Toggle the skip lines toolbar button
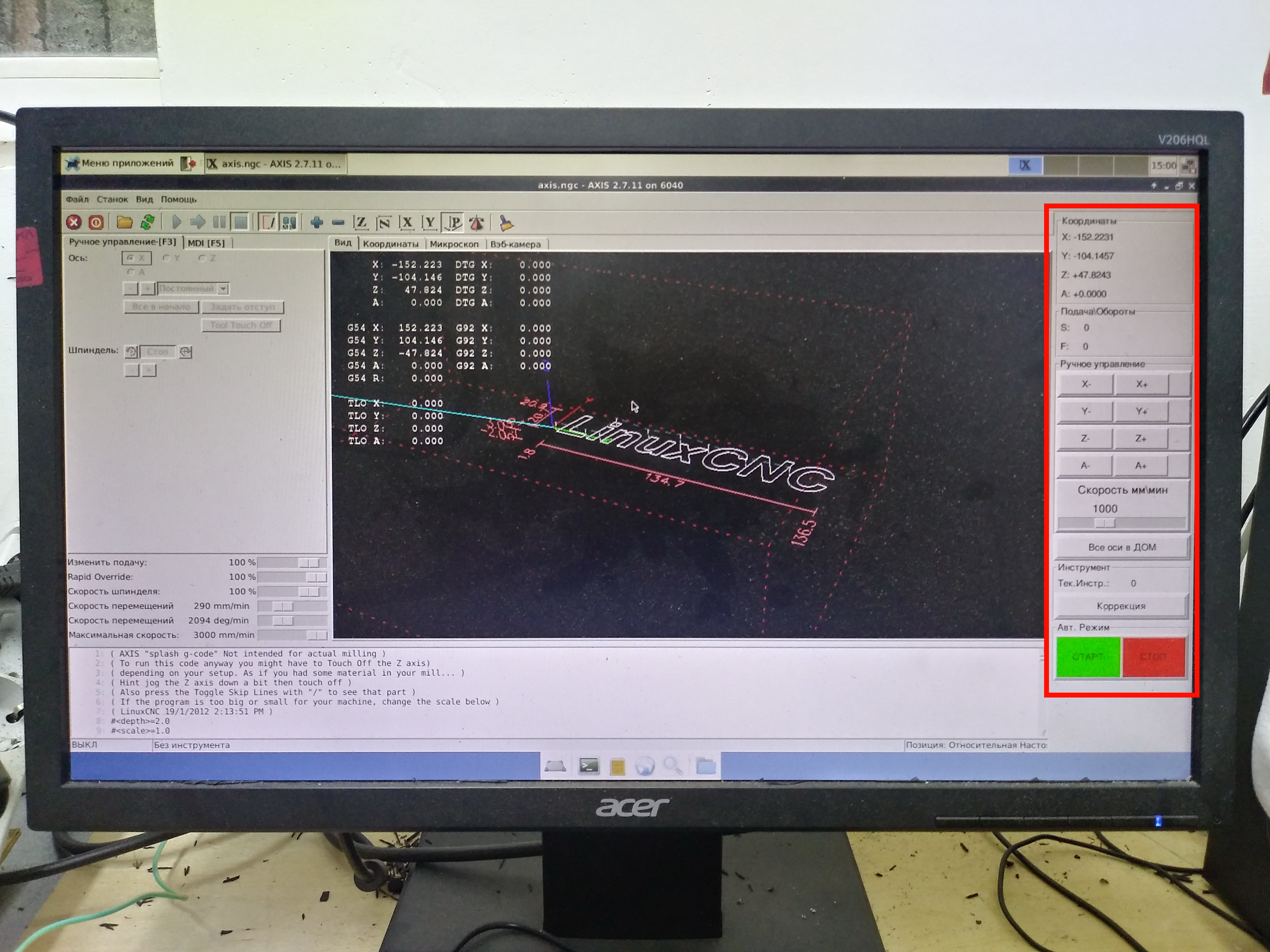The height and width of the screenshot is (952, 1270). 267,223
